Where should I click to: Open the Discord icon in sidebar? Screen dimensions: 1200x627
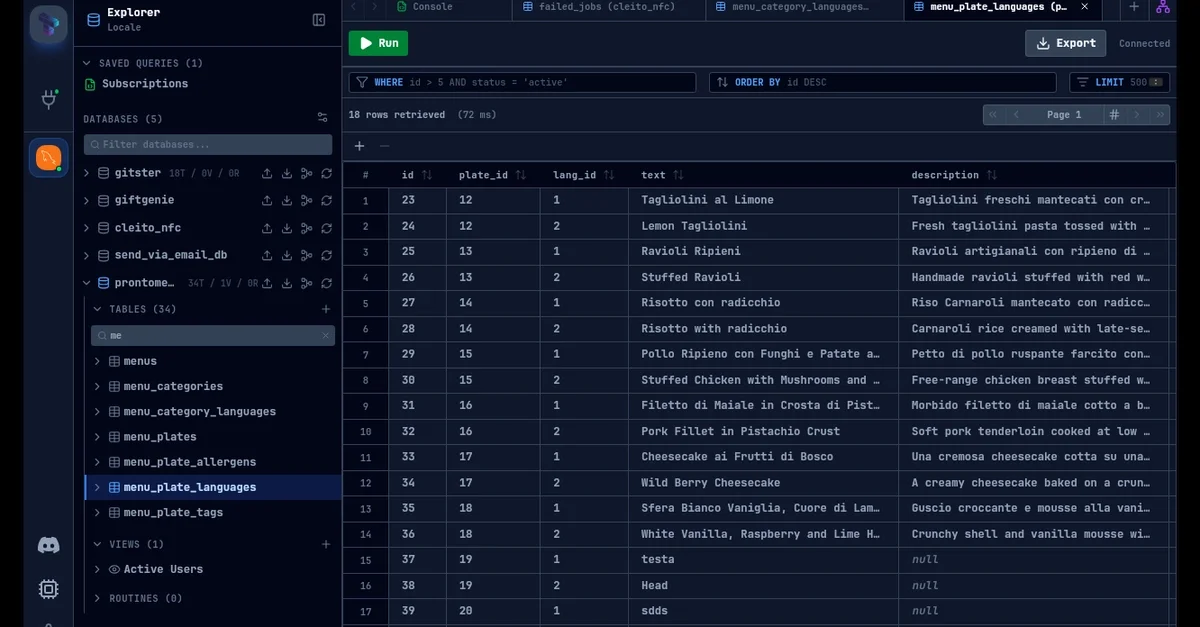click(x=48, y=545)
